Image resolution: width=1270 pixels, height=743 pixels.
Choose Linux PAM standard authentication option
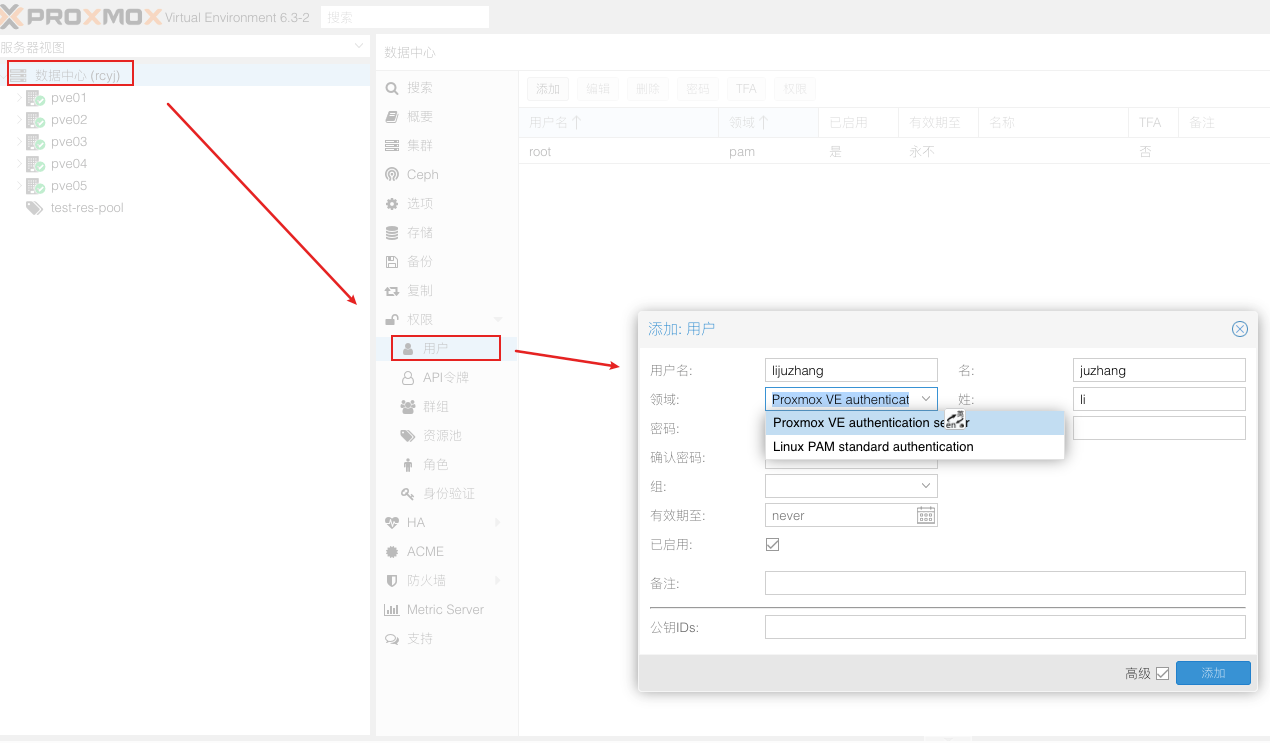(x=915, y=446)
